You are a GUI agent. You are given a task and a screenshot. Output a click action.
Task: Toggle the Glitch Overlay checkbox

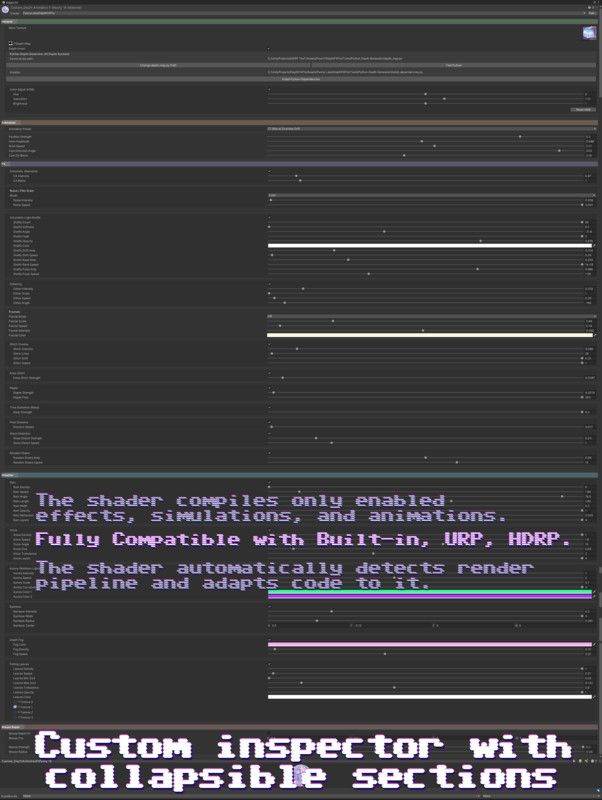pyautogui.click(x=269, y=344)
